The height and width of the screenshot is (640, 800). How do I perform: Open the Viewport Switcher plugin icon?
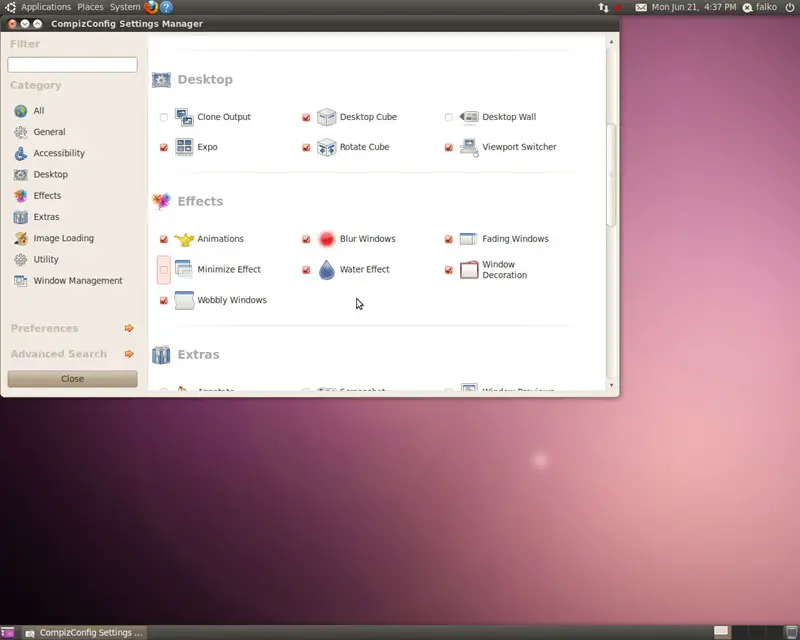click(x=469, y=147)
